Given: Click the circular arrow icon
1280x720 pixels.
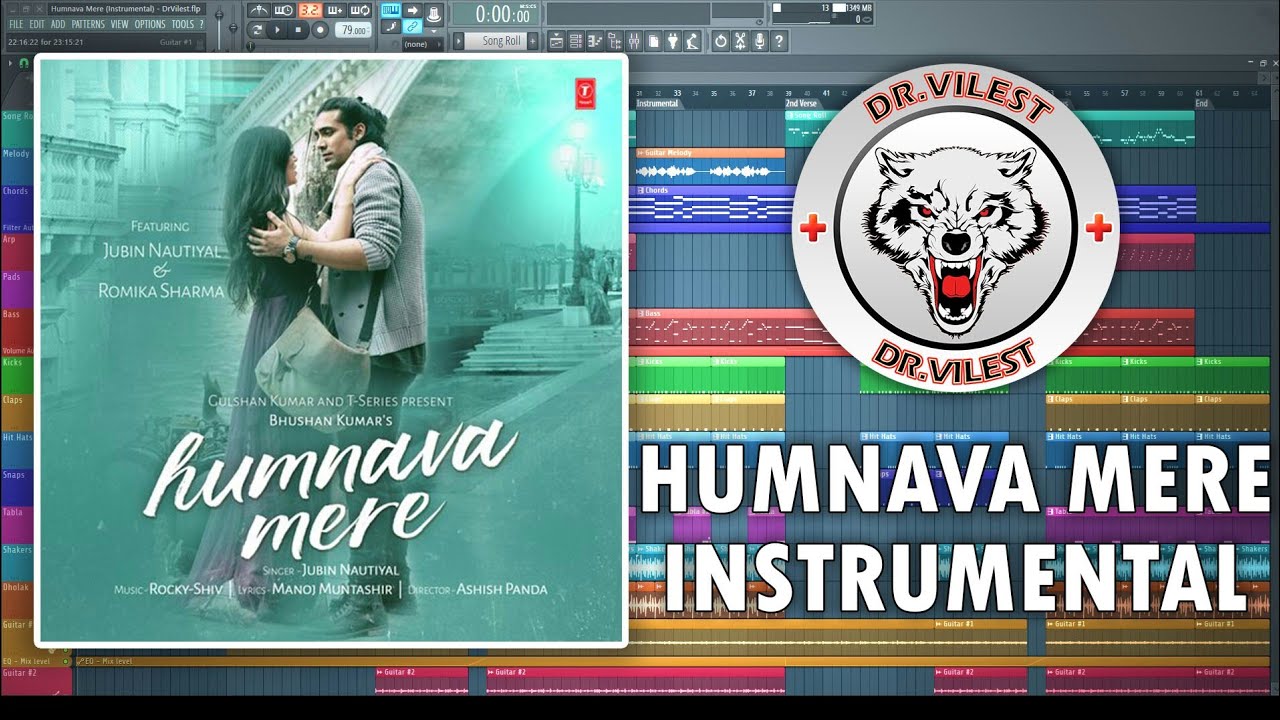Looking at the screenshot, I should tap(720, 41).
